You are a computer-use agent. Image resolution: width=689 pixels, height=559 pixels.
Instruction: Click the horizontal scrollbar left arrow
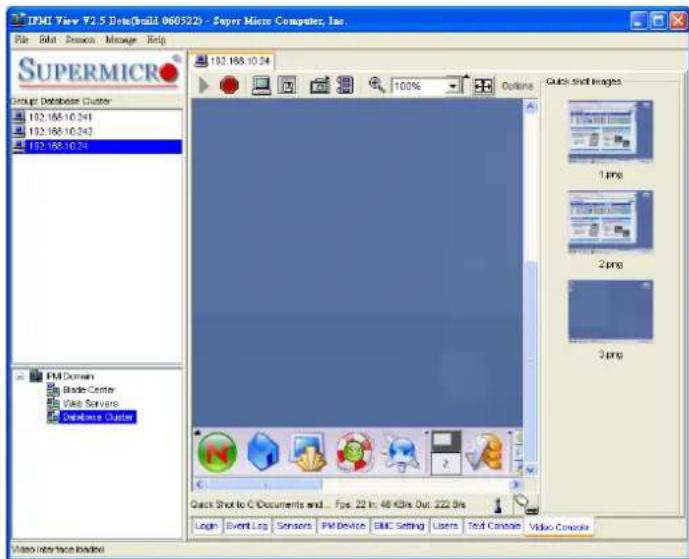tap(199, 484)
